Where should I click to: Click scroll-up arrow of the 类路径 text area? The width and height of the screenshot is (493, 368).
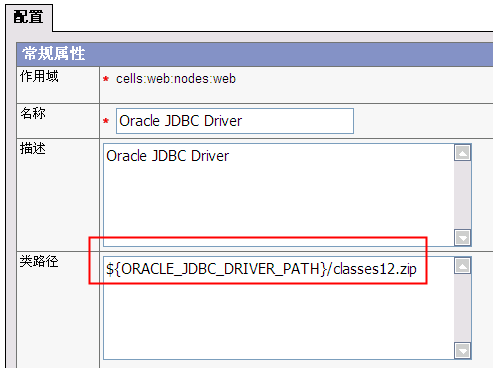pyautogui.click(x=462, y=266)
